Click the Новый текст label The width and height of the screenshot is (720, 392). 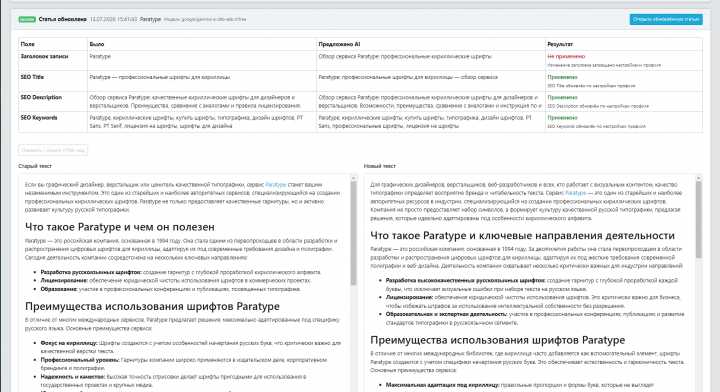coord(379,166)
